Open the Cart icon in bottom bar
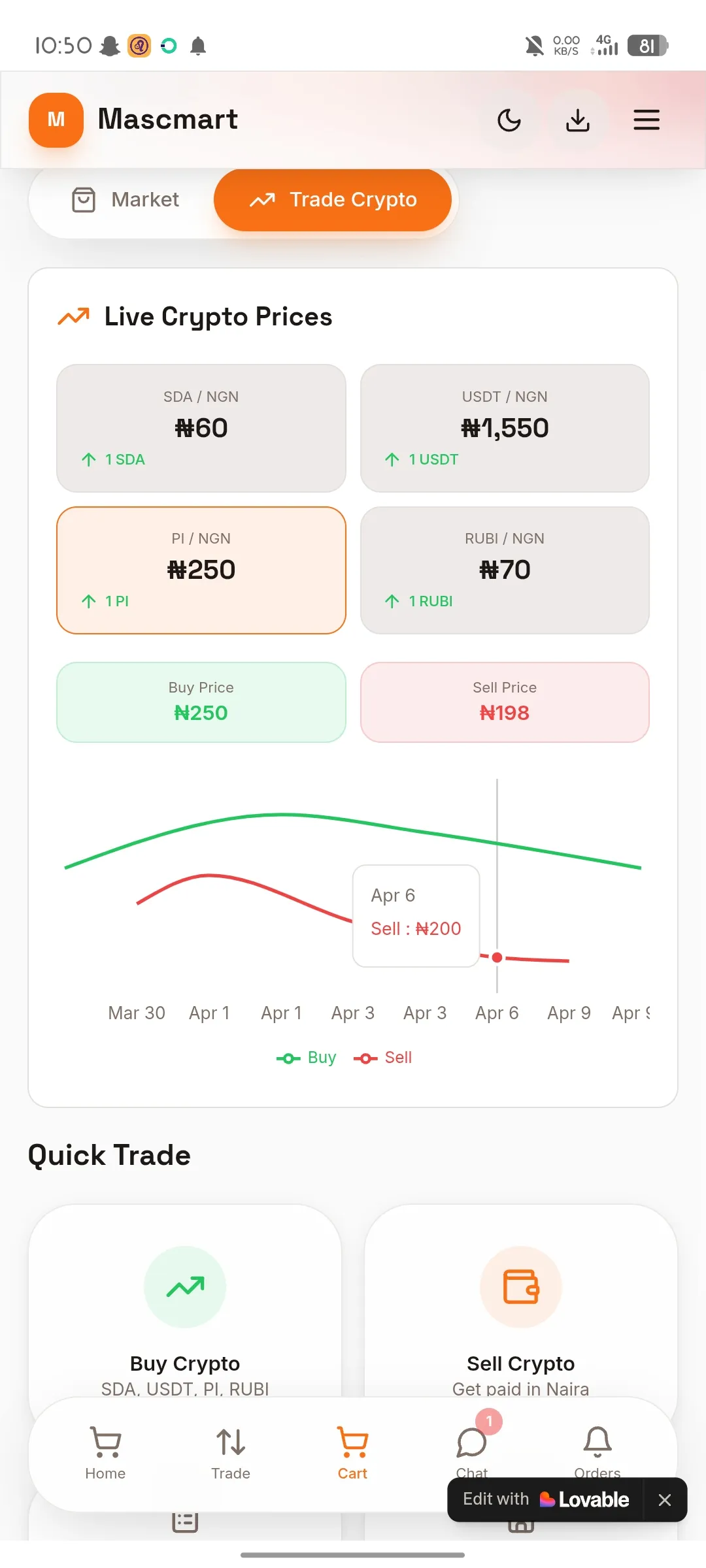 [352, 1453]
